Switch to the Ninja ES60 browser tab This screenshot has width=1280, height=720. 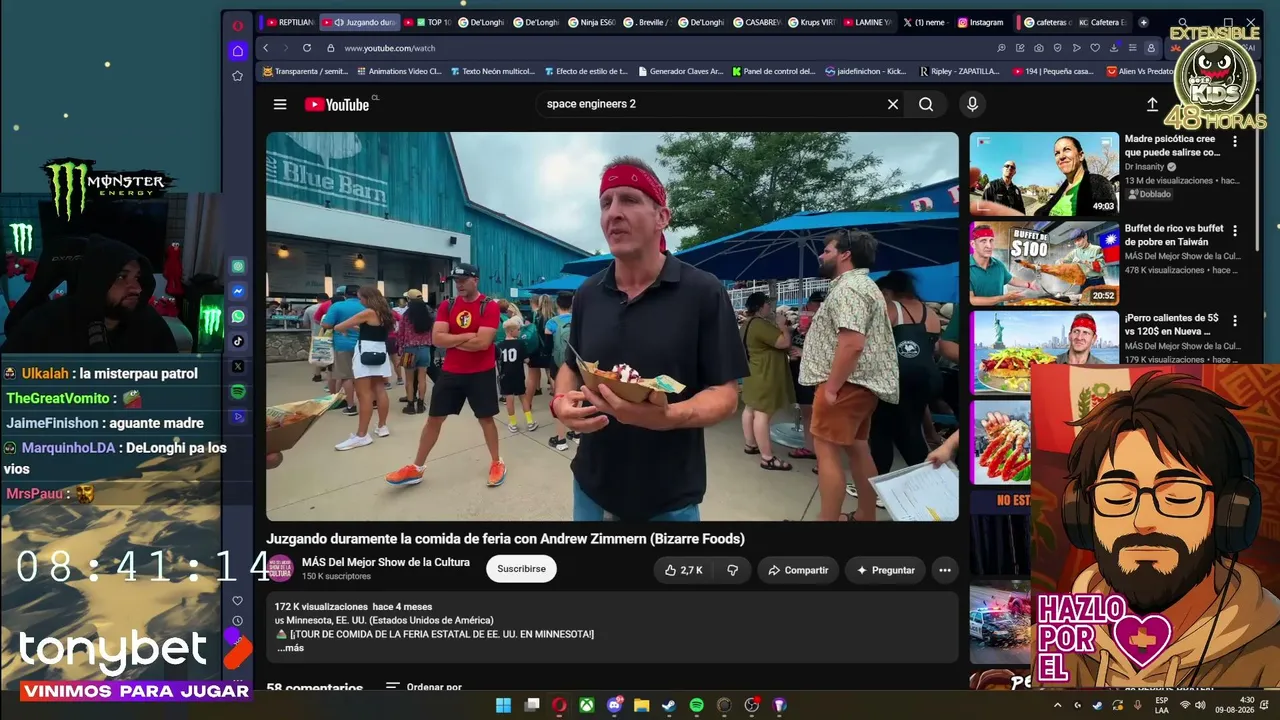pyautogui.click(x=592, y=22)
